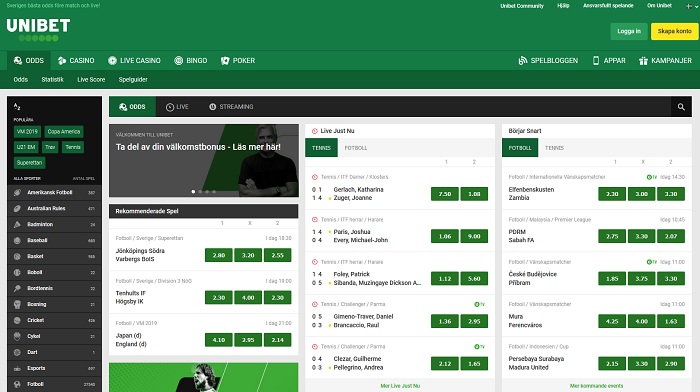Open the Ansvarsfullt spelande link
Image resolution: width=700 pixels, height=392 pixels.
point(608,6)
